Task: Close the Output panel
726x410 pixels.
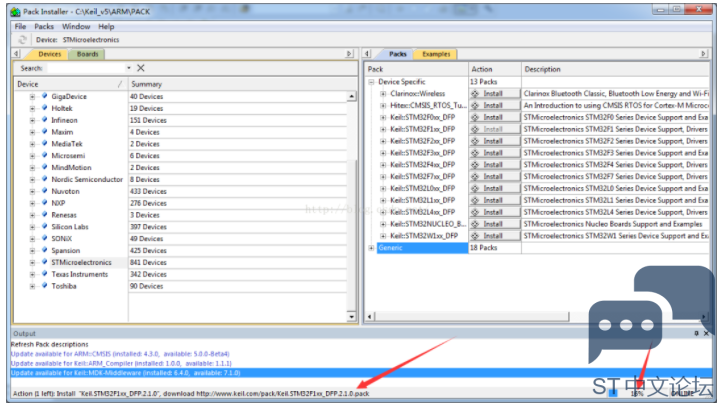Action: [706, 333]
